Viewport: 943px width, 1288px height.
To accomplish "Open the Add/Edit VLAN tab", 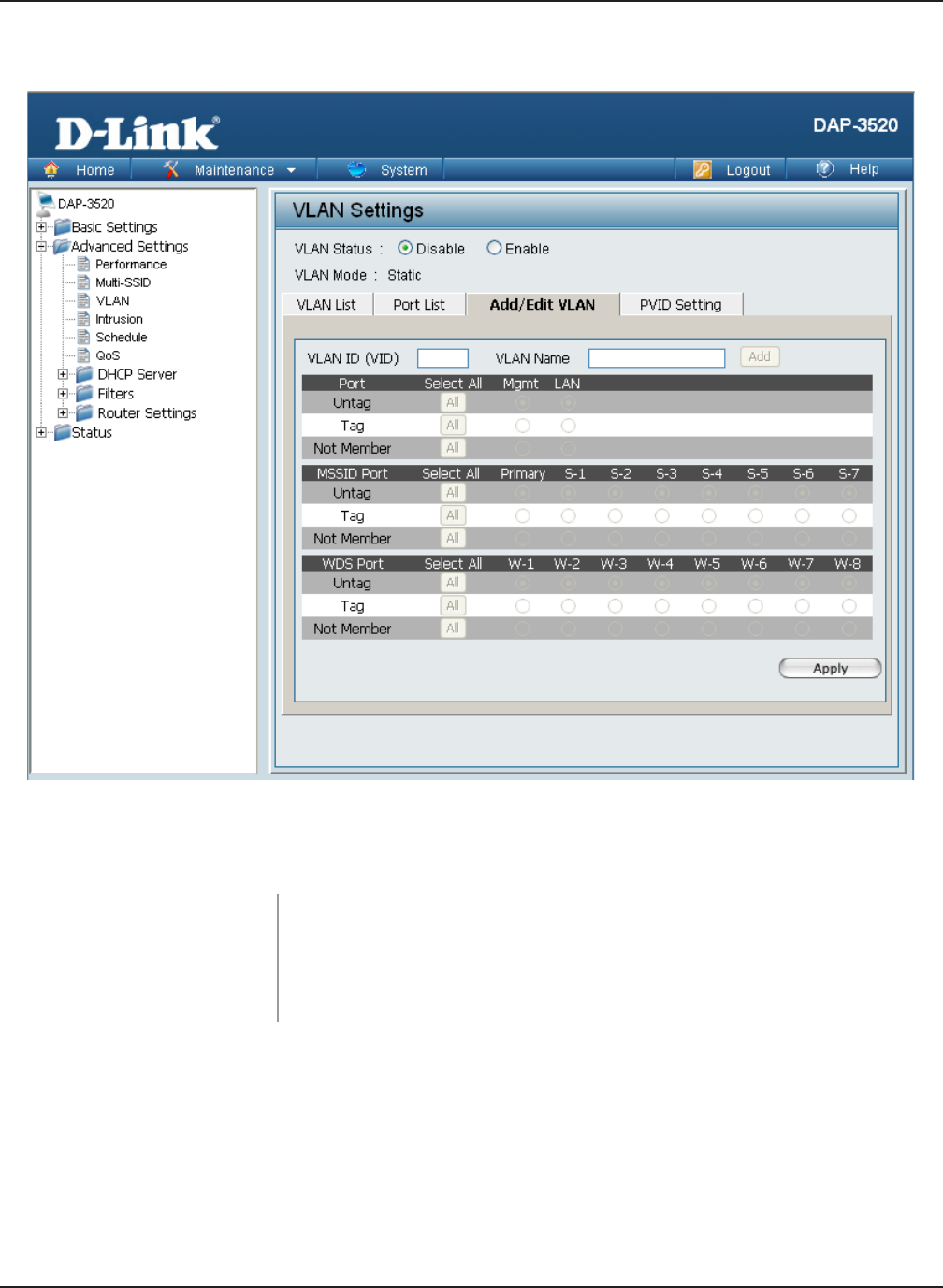I will click(x=543, y=304).
